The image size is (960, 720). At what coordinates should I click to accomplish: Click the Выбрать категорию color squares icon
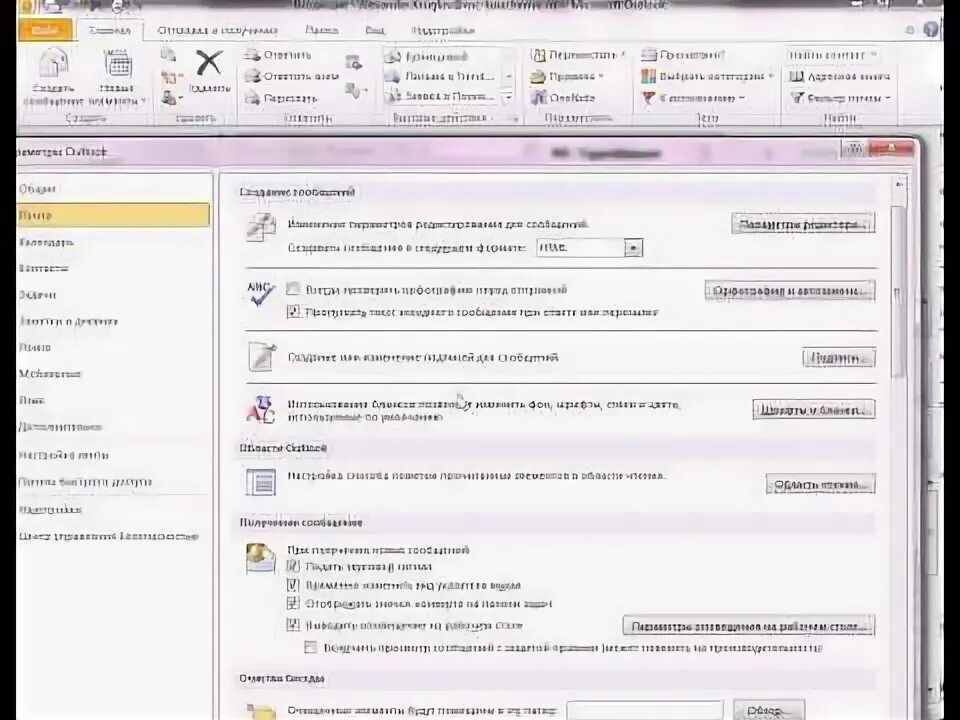[x=648, y=77]
